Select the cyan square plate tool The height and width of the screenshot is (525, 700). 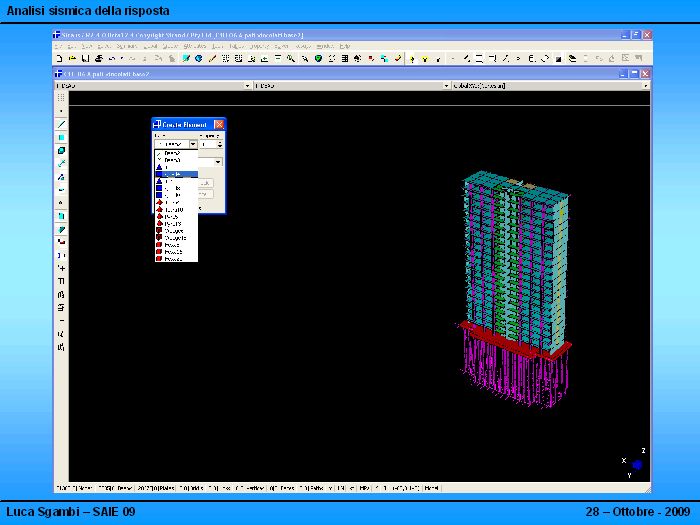[x=61, y=137]
